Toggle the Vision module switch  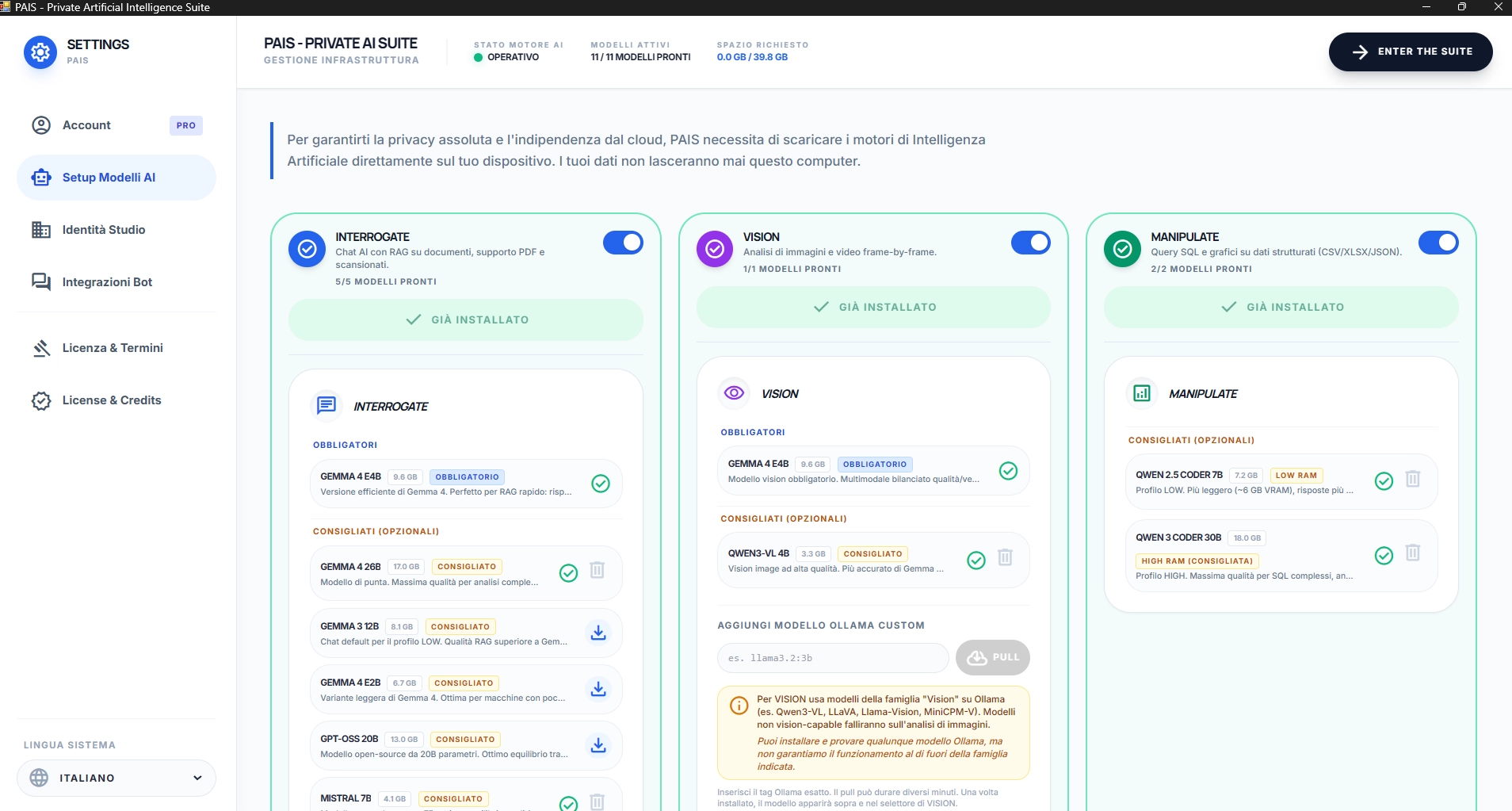coord(1031,243)
